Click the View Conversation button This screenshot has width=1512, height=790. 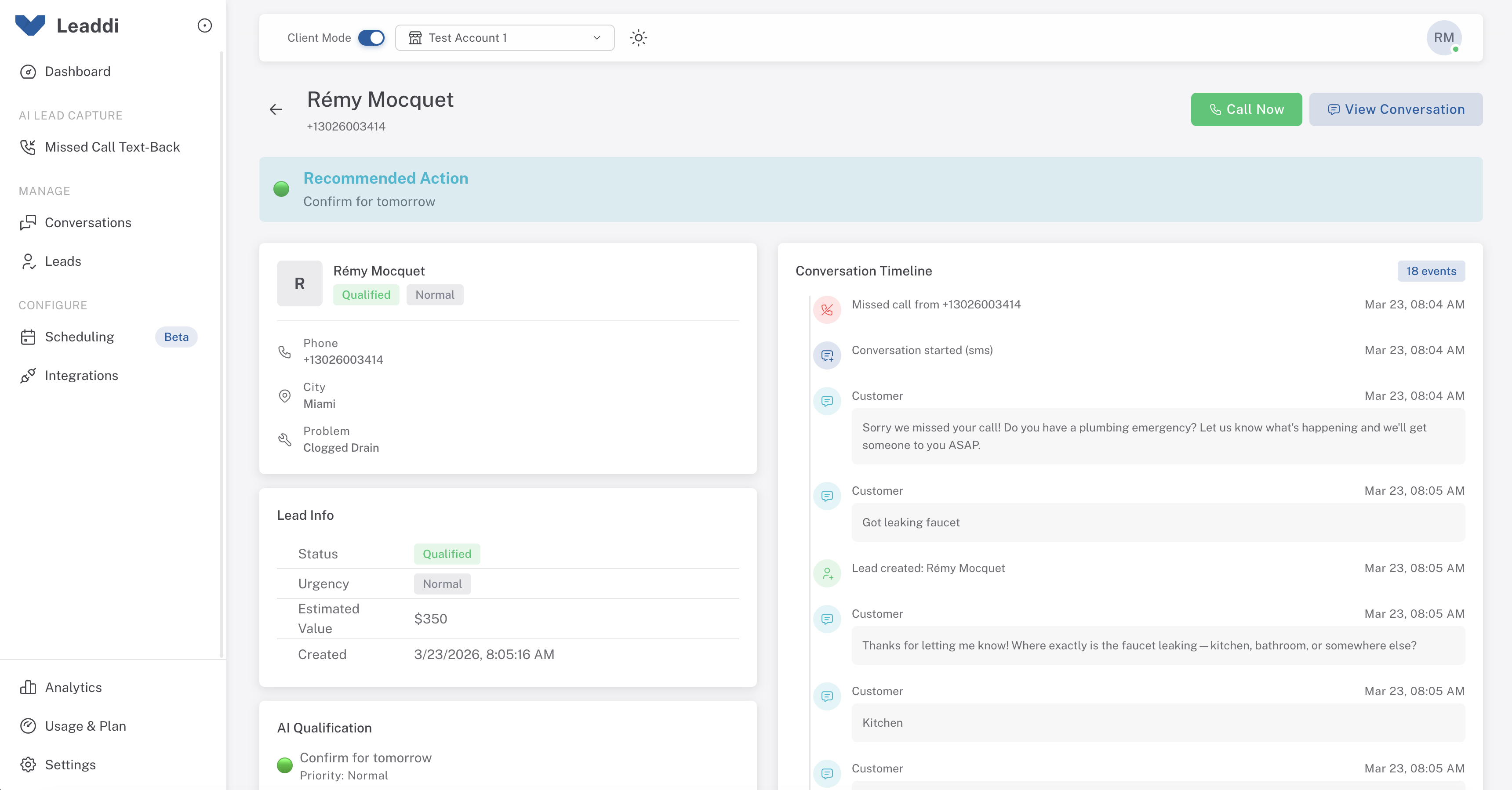(1395, 109)
